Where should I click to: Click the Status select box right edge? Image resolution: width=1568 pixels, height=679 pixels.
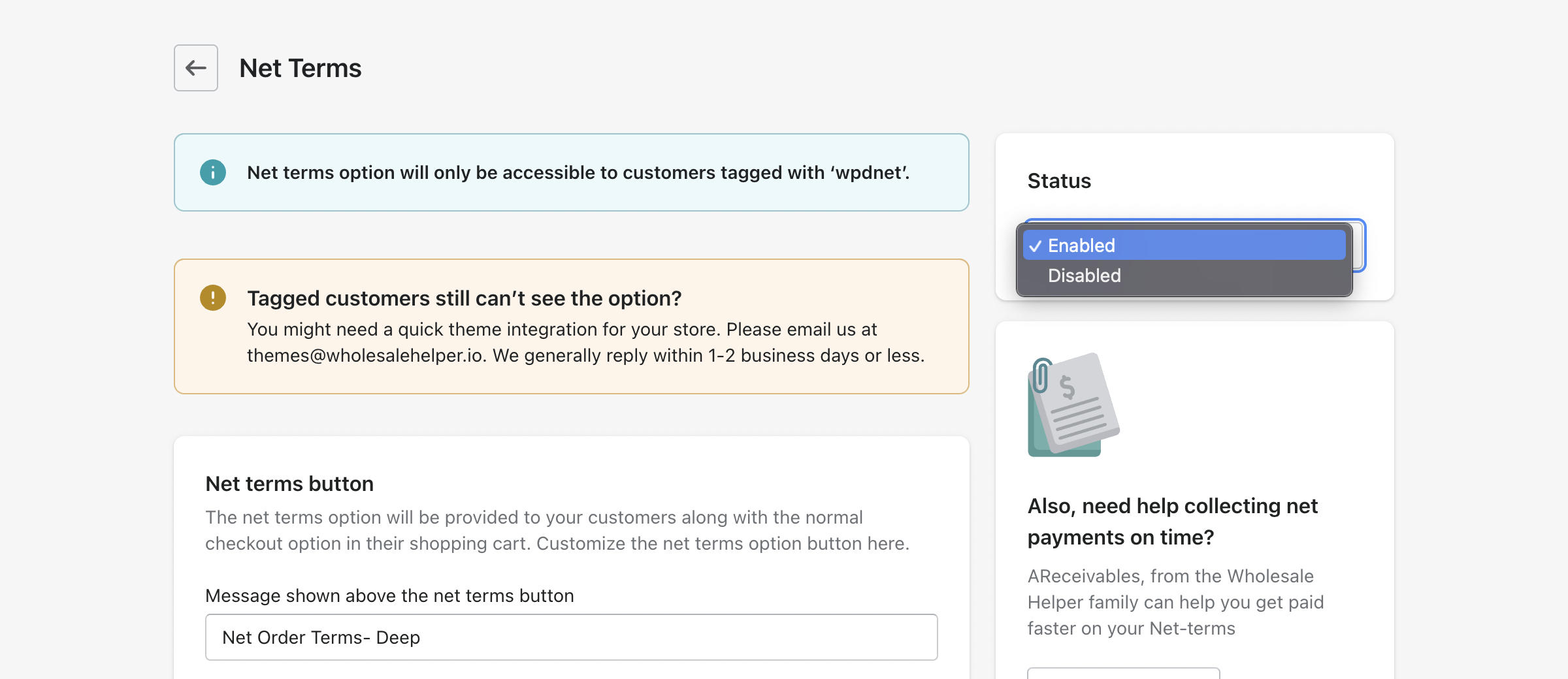click(1359, 245)
